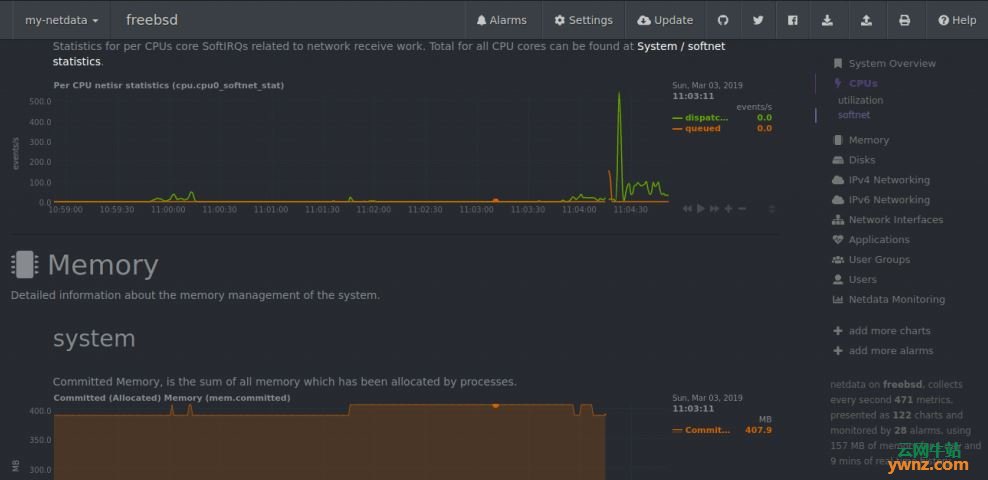The height and width of the screenshot is (480, 988).
Task: Open the Help menu
Action: click(x=956, y=20)
